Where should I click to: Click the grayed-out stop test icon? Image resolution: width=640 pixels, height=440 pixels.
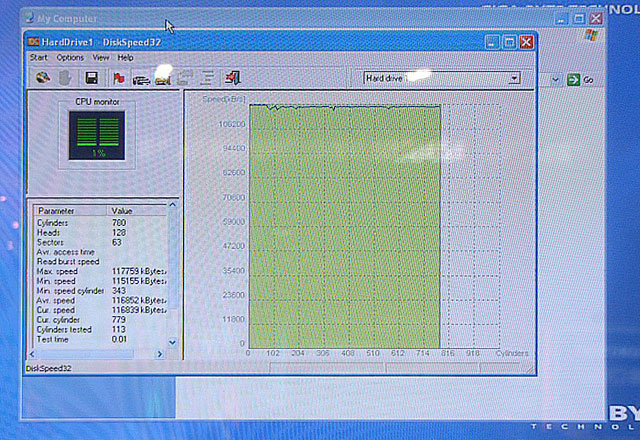65,78
